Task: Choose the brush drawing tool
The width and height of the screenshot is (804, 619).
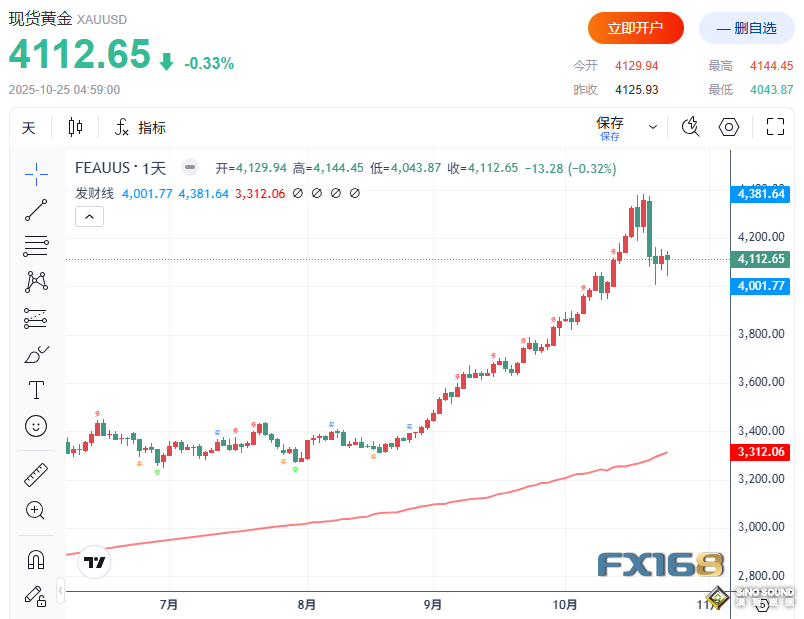Action: coord(36,354)
